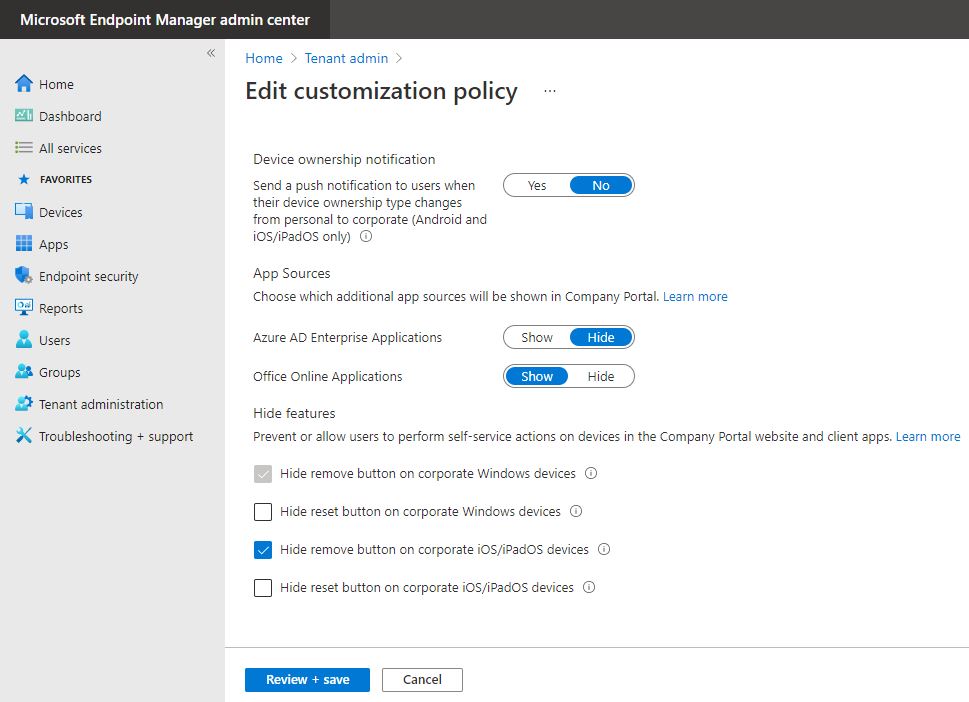Viewport: 969px width, 702px height.
Task: Select Hide for Azure AD Enterprise Applications
Action: pyautogui.click(x=601, y=337)
